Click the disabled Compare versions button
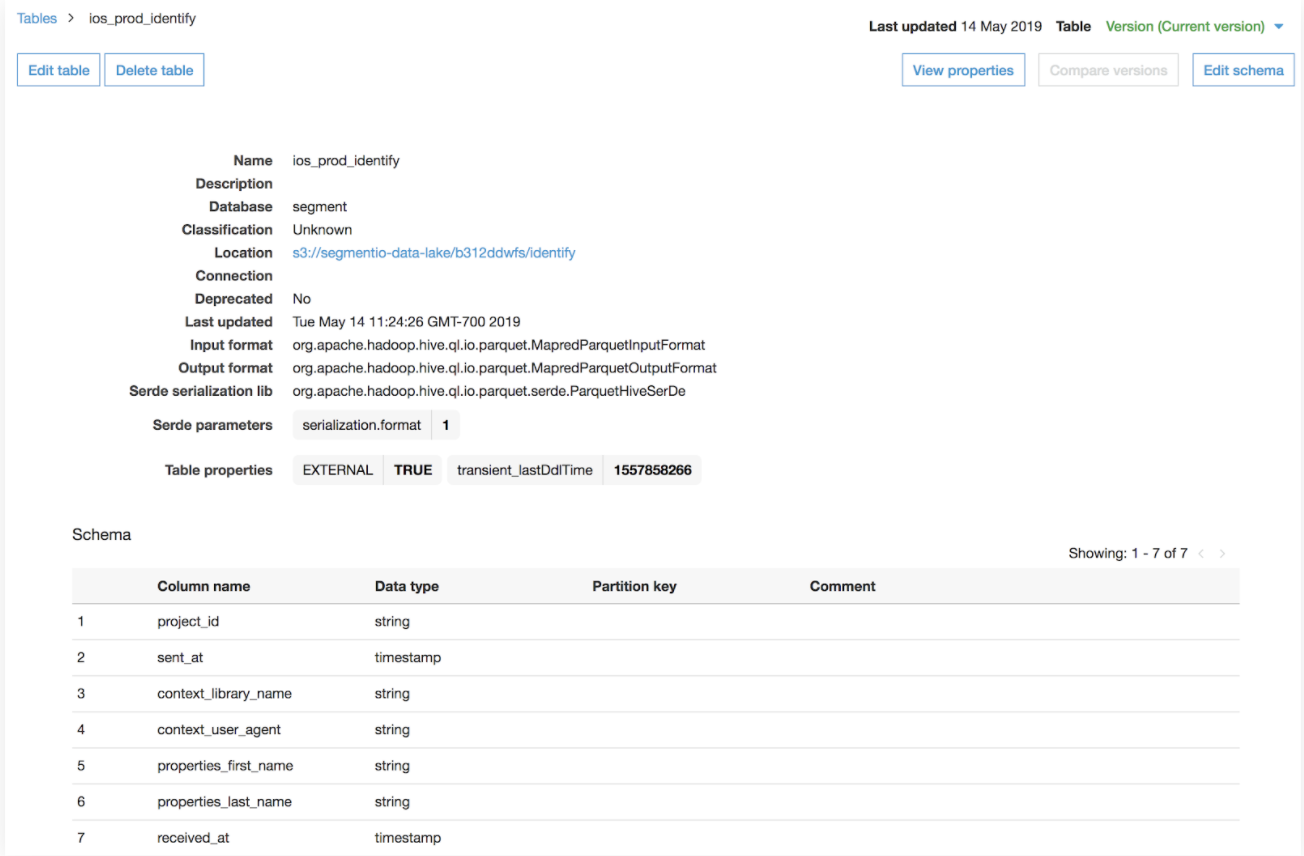This screenshot has height=856, width=1304. [x=1107, y=69]
